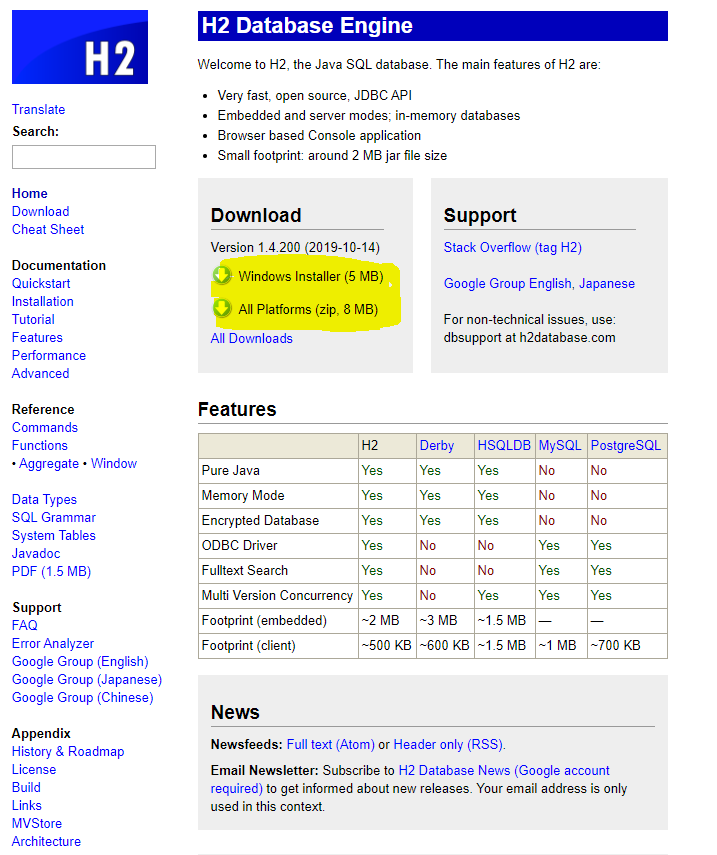
Task: Open the Quickstart documentation
Action: tap(41, 283)
